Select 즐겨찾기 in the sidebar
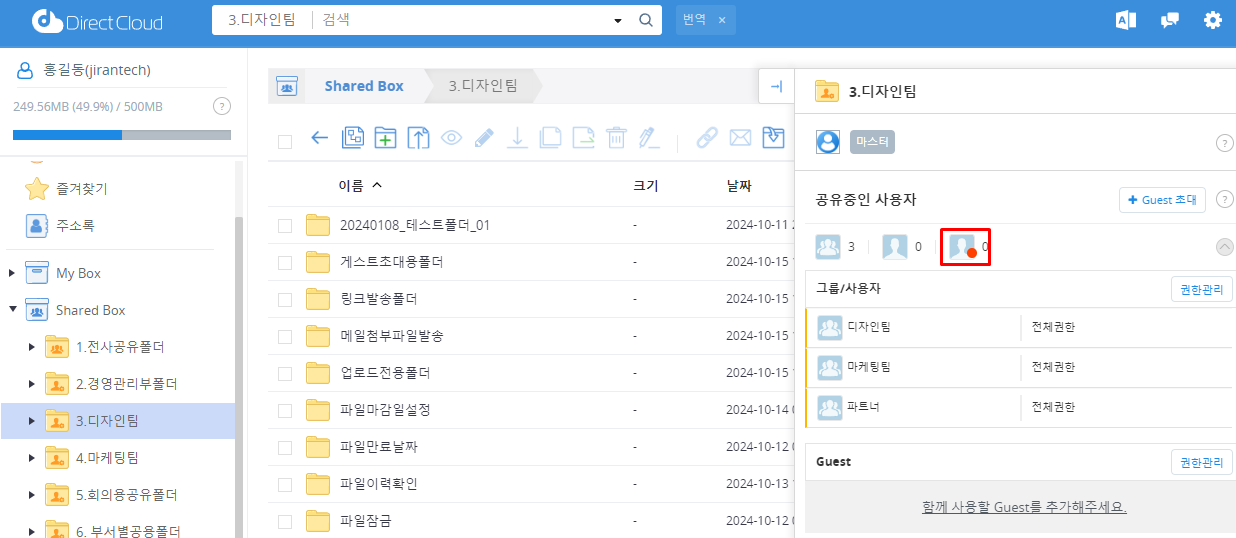This screenshot has width=1236, height=538. click(82, 189)
